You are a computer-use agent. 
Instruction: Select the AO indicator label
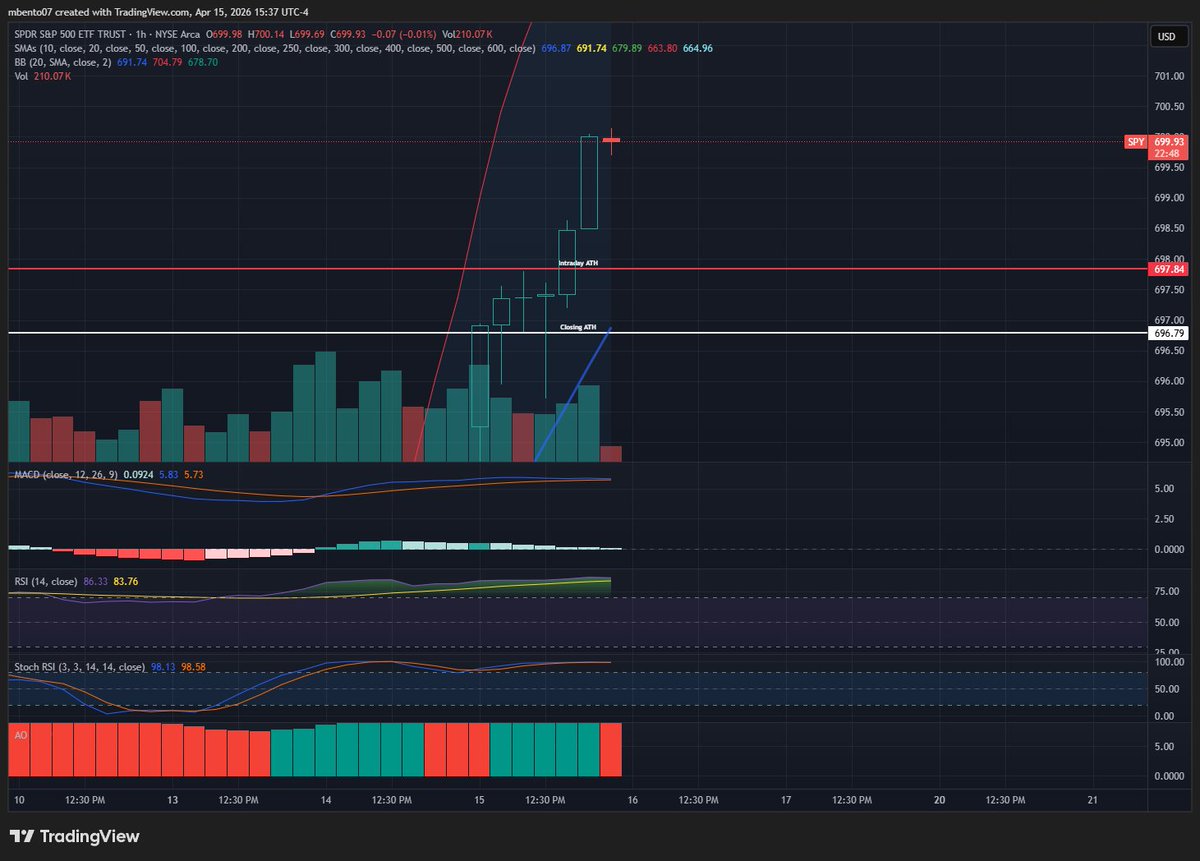point(20,735)
